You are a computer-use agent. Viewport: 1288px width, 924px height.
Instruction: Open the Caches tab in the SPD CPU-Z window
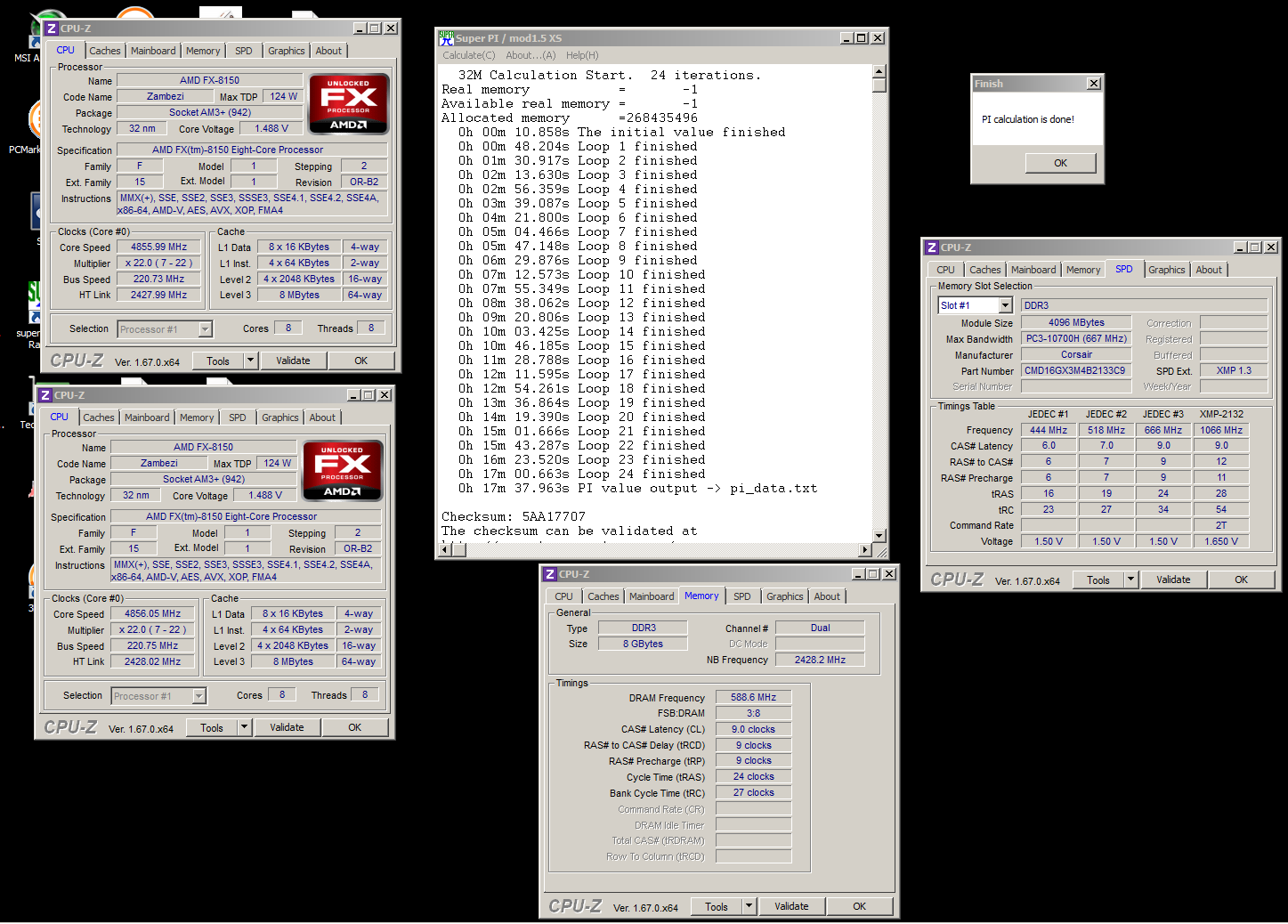click(984, 270)
